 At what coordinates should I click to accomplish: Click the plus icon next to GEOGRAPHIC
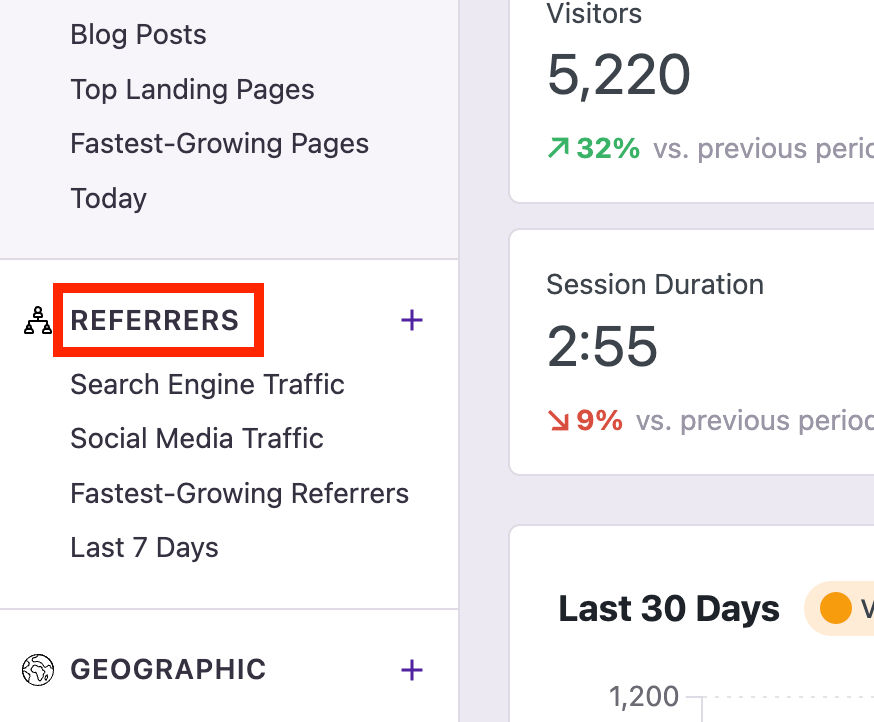coord(411,670)
